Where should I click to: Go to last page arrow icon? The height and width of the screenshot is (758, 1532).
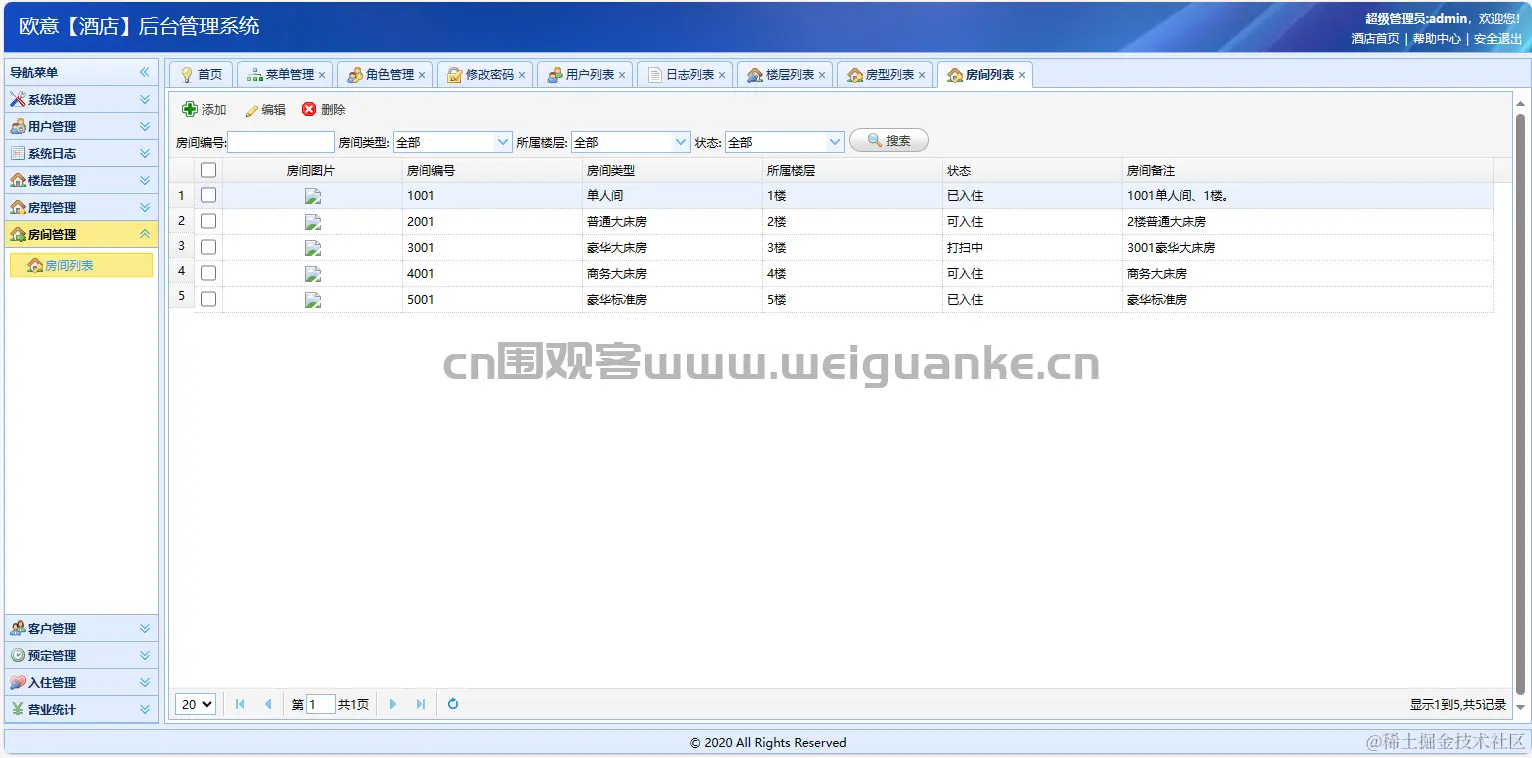(421, 704)
